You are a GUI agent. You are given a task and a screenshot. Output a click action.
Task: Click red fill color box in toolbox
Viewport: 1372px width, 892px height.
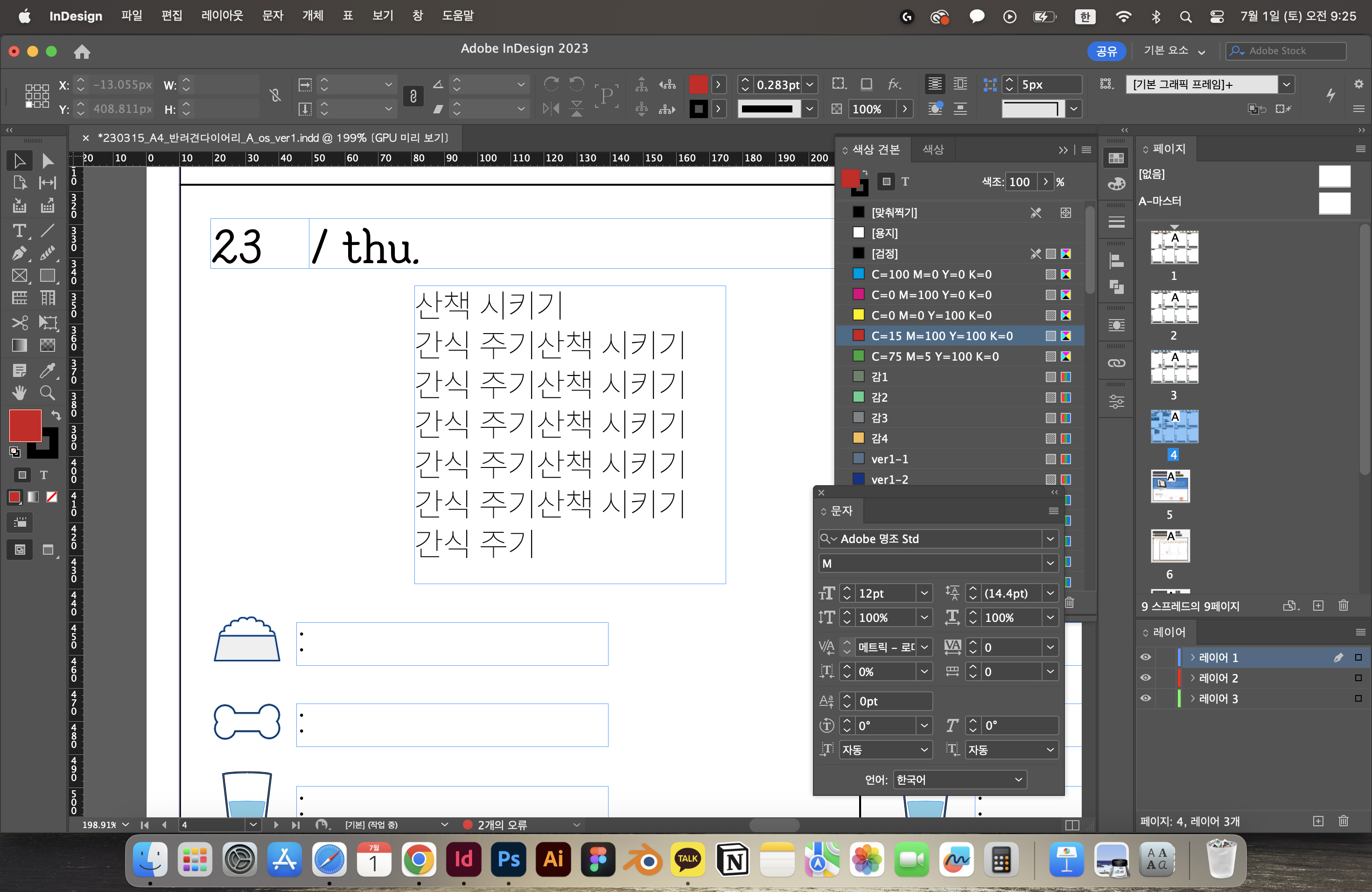click(x=25, y=426)
